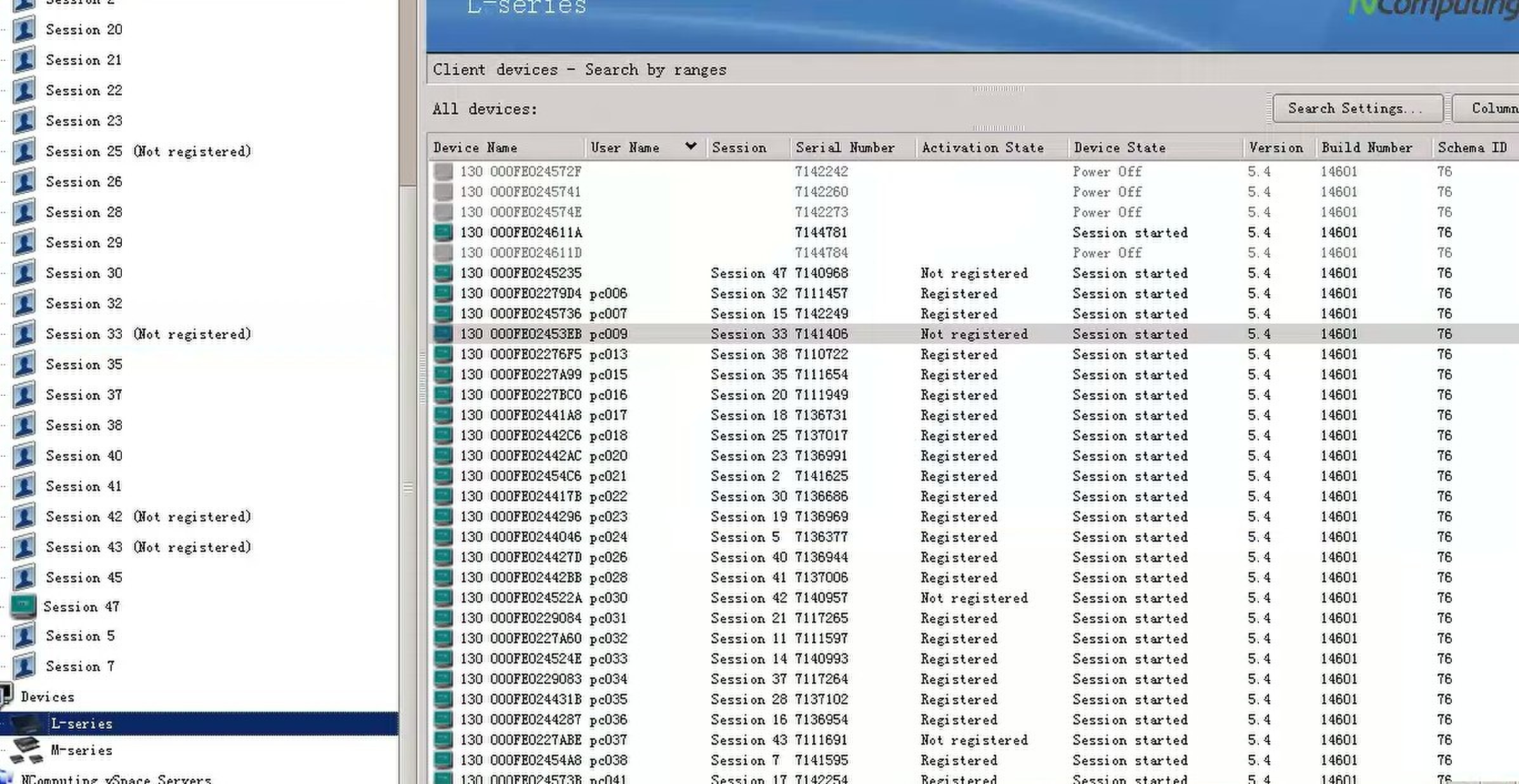Click the user icon beside Session 45
The width and height of the screenshot is (1519, 784).
click(x=24, y=578)
